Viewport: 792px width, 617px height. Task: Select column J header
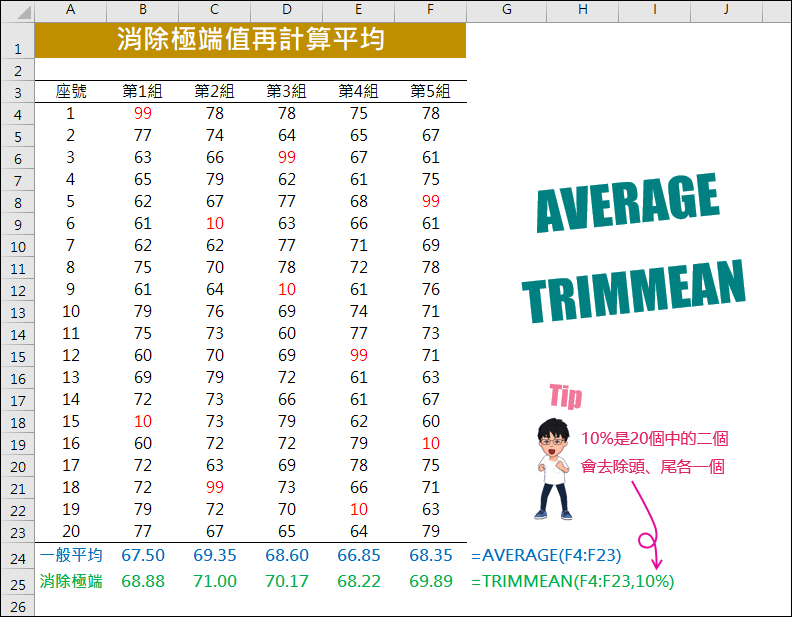[x=726, y=10]
